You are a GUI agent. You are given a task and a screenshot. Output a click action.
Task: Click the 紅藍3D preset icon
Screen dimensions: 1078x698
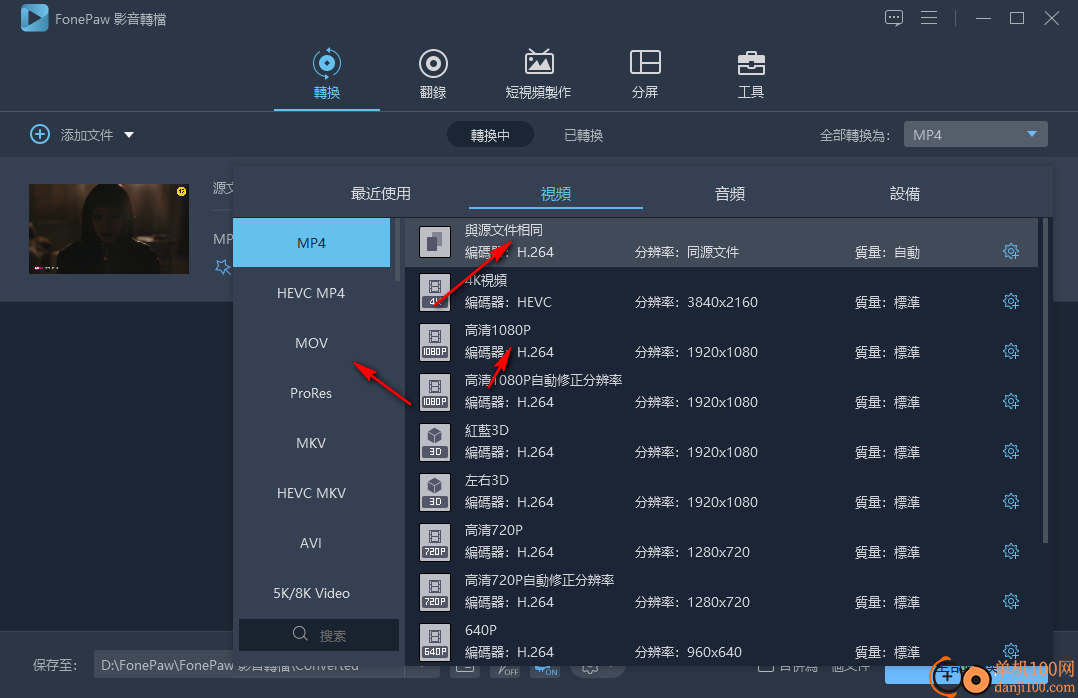click(434, 441)
